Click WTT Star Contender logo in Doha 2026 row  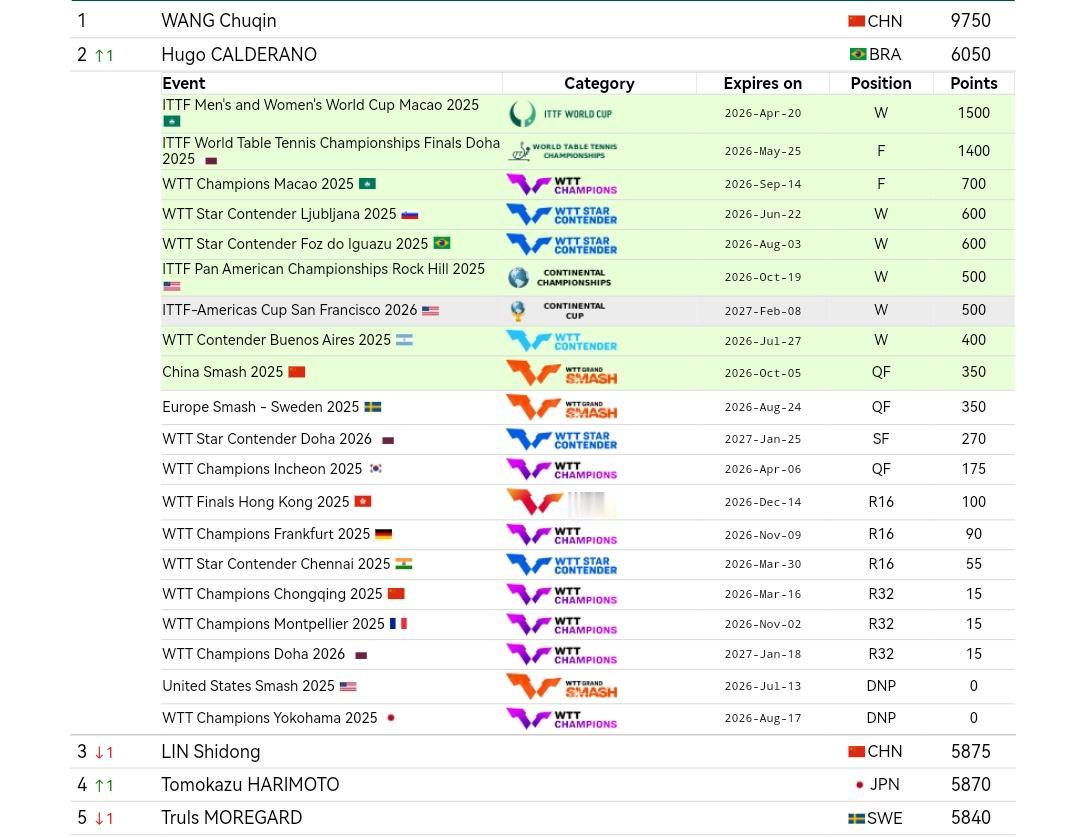pos(562,439)
